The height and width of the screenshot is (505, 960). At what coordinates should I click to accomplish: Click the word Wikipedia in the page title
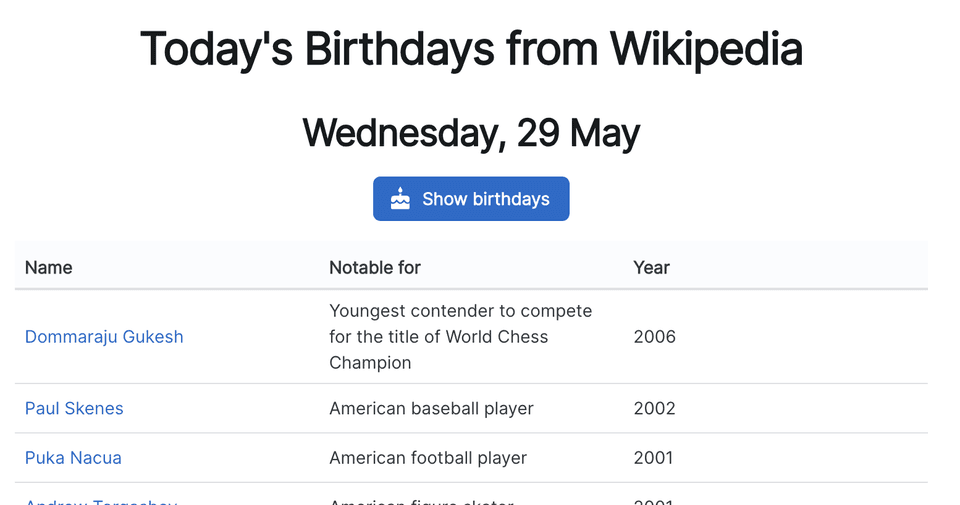pos(706,49)
